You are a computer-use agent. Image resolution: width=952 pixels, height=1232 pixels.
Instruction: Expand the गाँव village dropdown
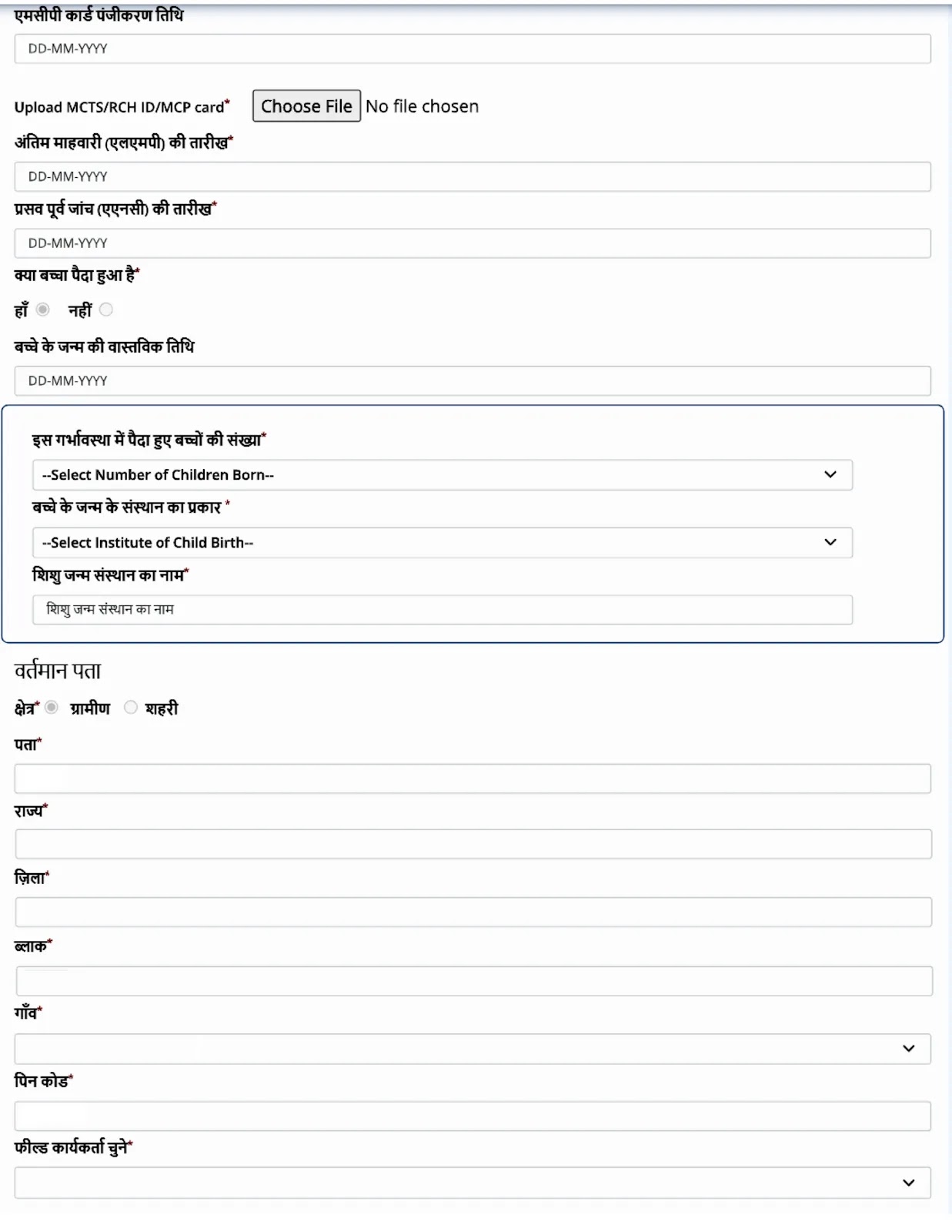coord(473,1049)
